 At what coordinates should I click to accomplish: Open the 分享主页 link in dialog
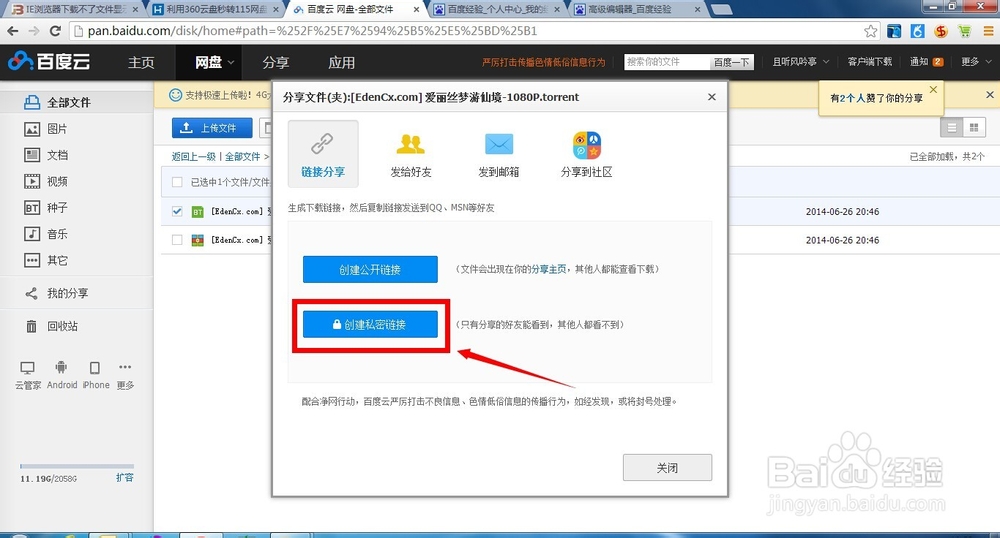548,270
